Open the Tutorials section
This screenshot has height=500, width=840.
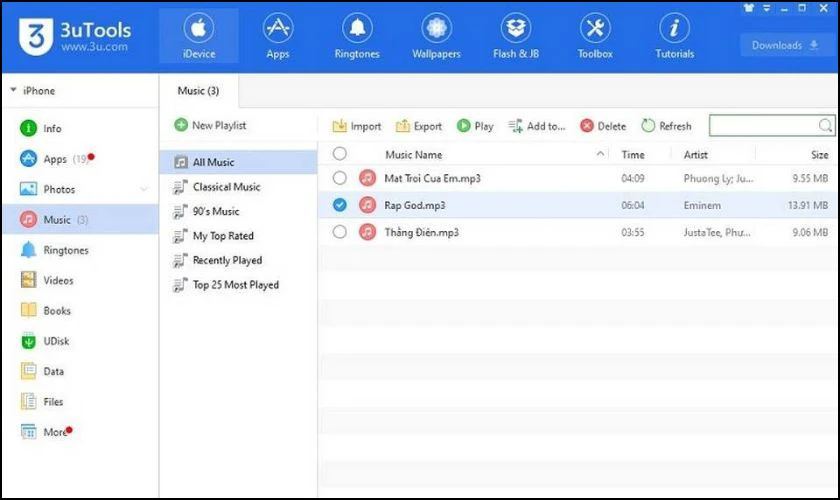(674, 36)
